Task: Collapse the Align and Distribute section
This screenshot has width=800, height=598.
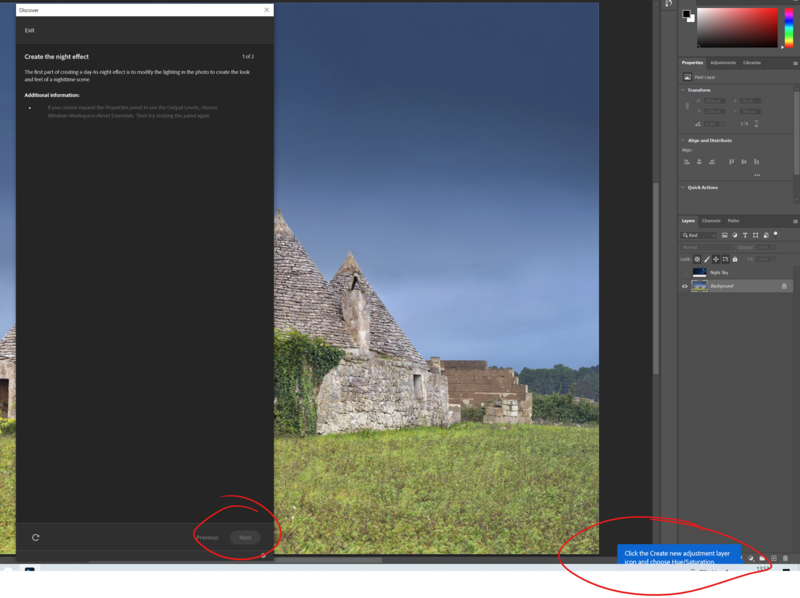Action: coord(683,140)
